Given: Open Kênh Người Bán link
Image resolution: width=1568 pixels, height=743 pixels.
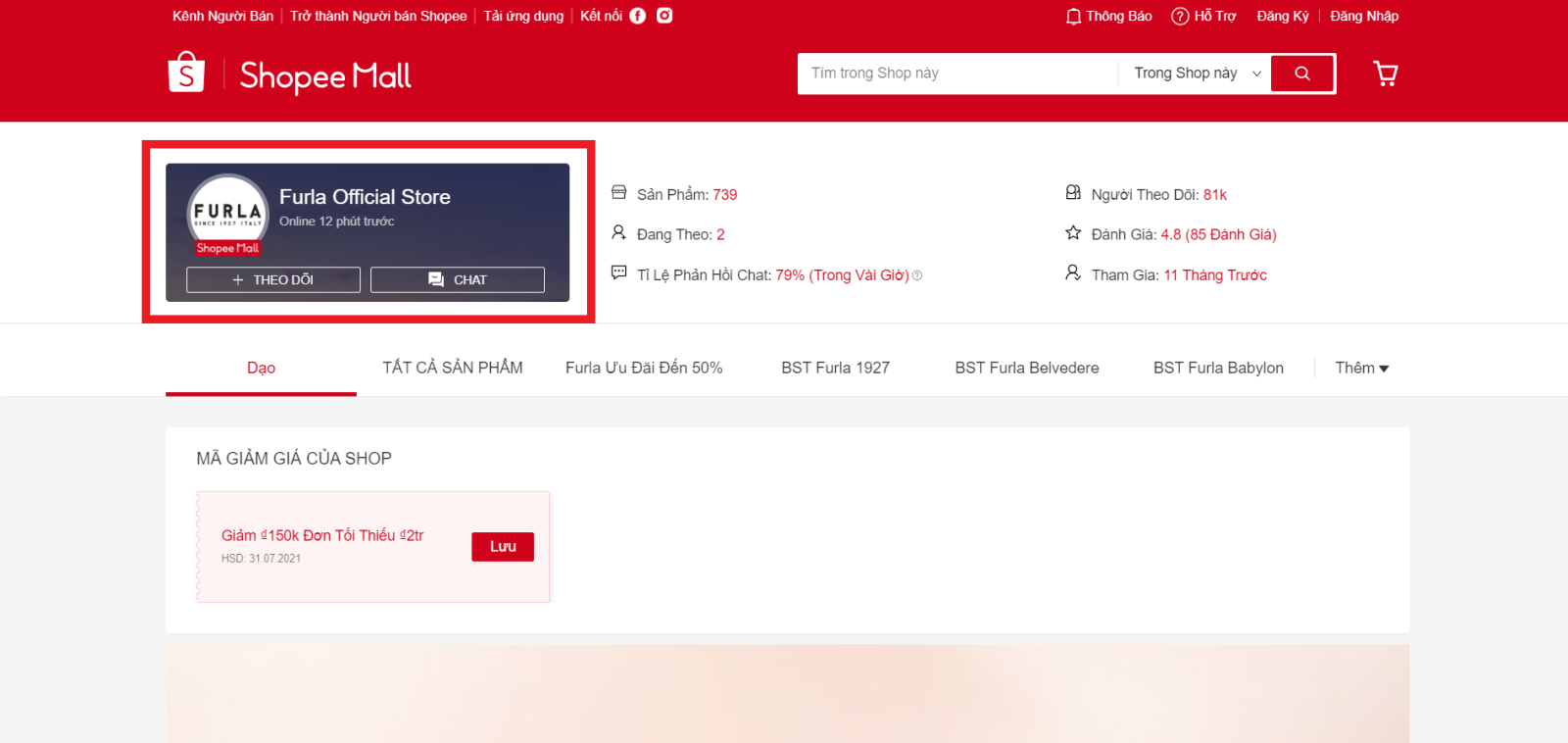Looking at the screenshot, I should 222,17.
